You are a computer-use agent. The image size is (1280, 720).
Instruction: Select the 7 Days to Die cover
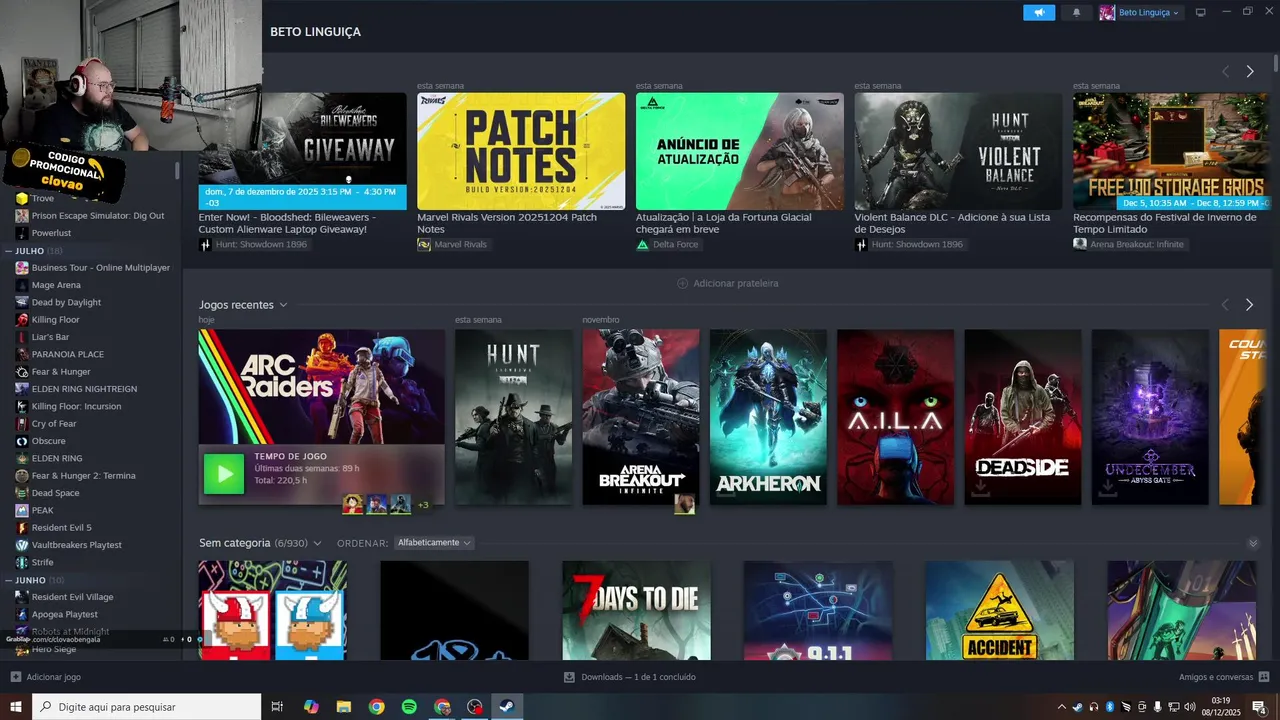636,610
